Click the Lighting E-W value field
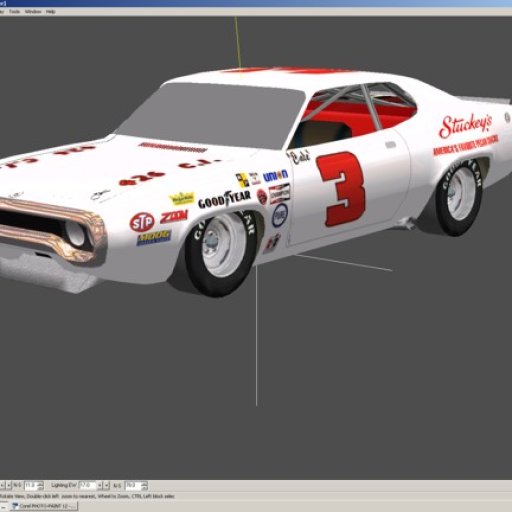Screen dimensions: 512x512 coord(87,485)
